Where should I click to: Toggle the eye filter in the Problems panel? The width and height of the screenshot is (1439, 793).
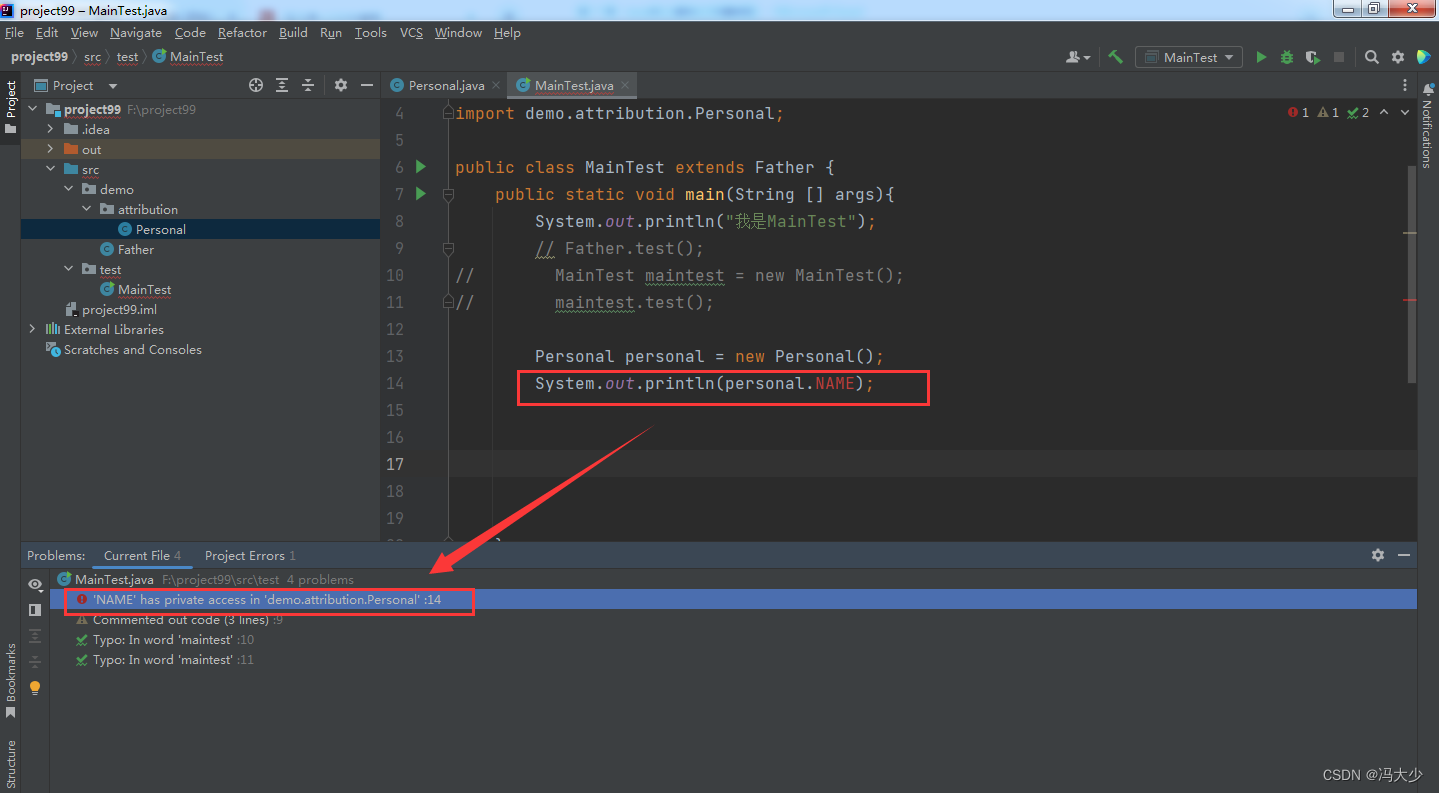coord(35,584)
